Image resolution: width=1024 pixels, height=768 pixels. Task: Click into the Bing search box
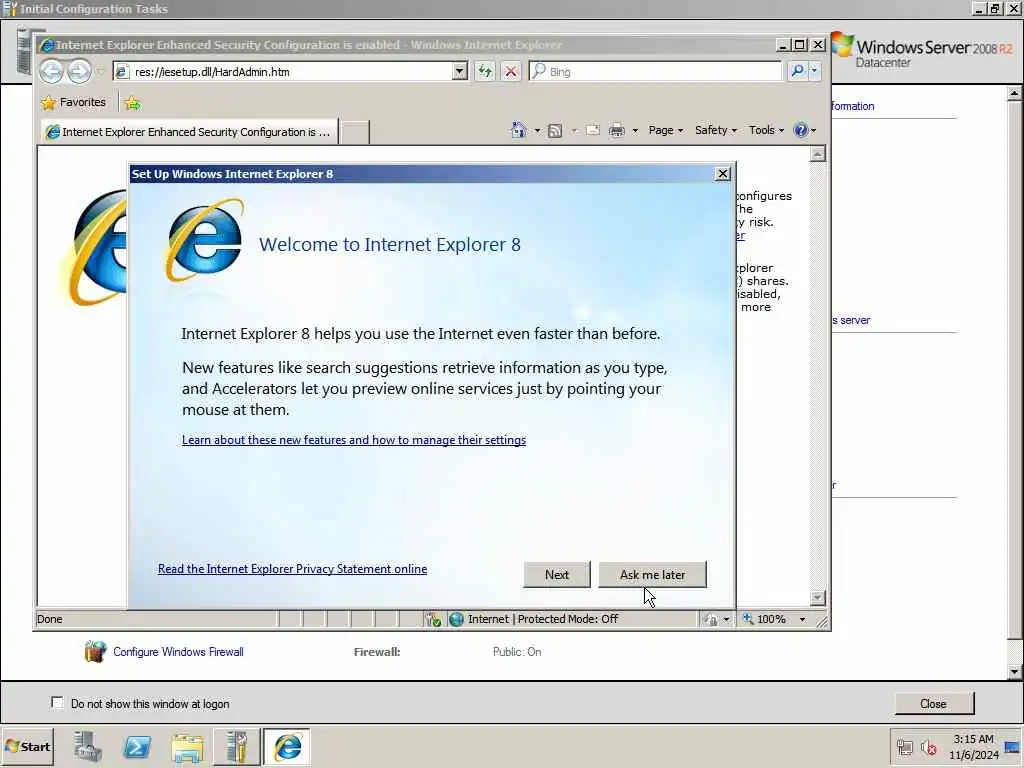tap(655, 71)
